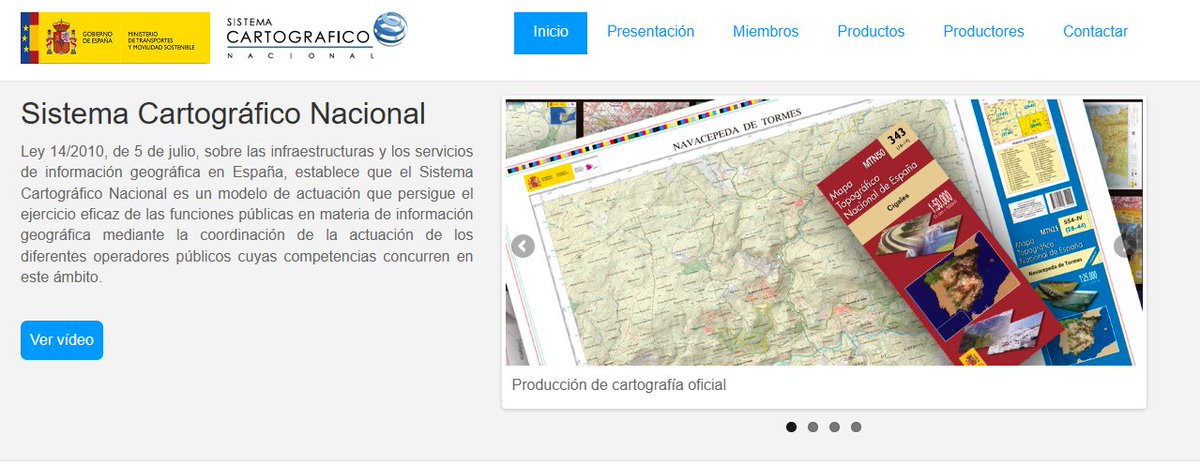Select the fourth carousel indicator dot

click(856, 427)
